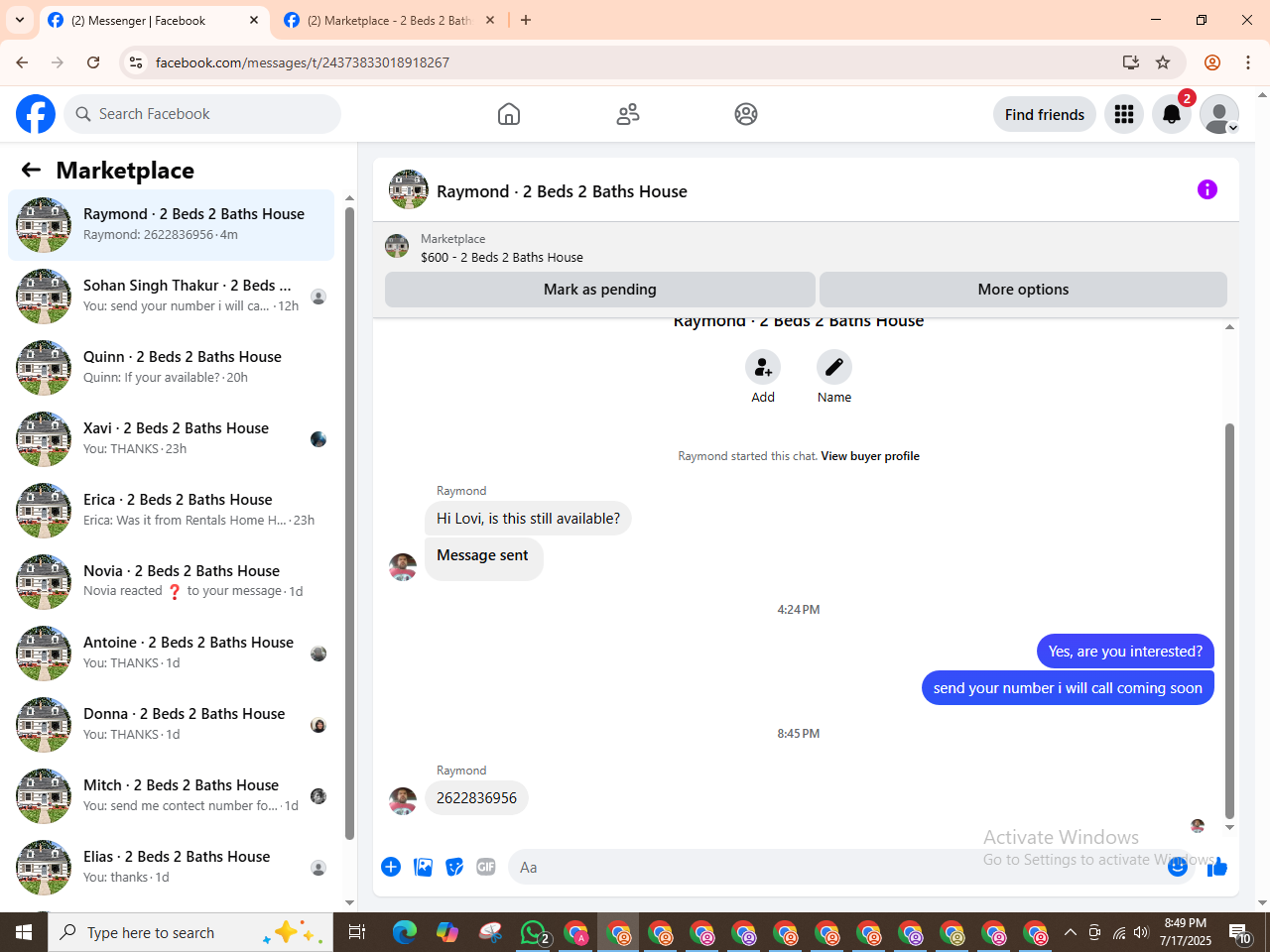Open Mitch conversation
Image resolution: width=1270 pixels, height=952 pixels.
pos(172,796)
